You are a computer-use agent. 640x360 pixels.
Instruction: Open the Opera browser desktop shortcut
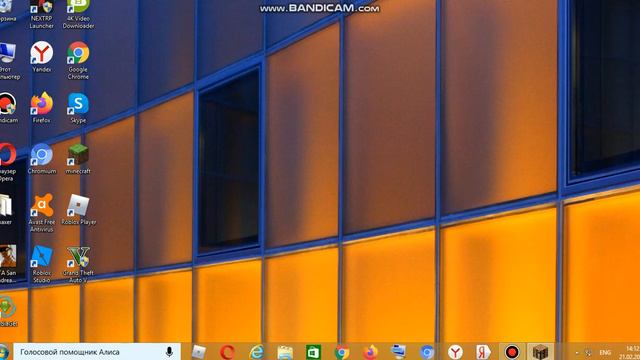click(x=7, y=162)
